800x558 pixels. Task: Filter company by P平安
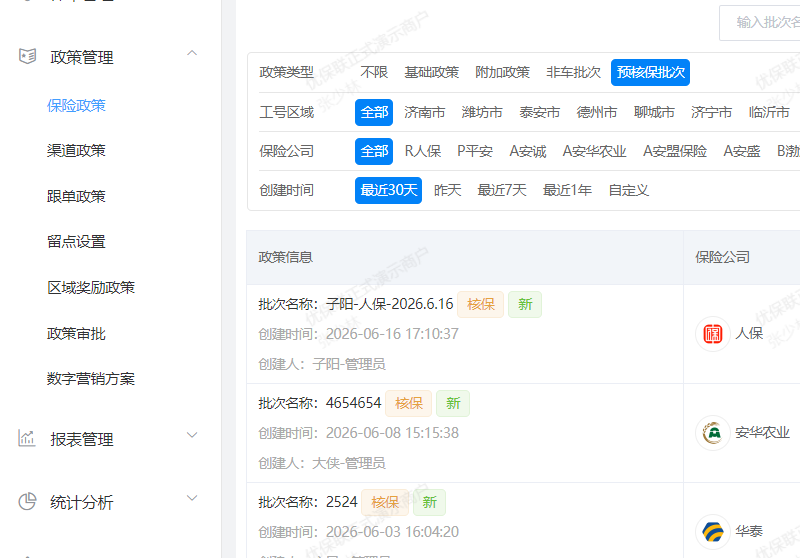(x=475, y=151)
